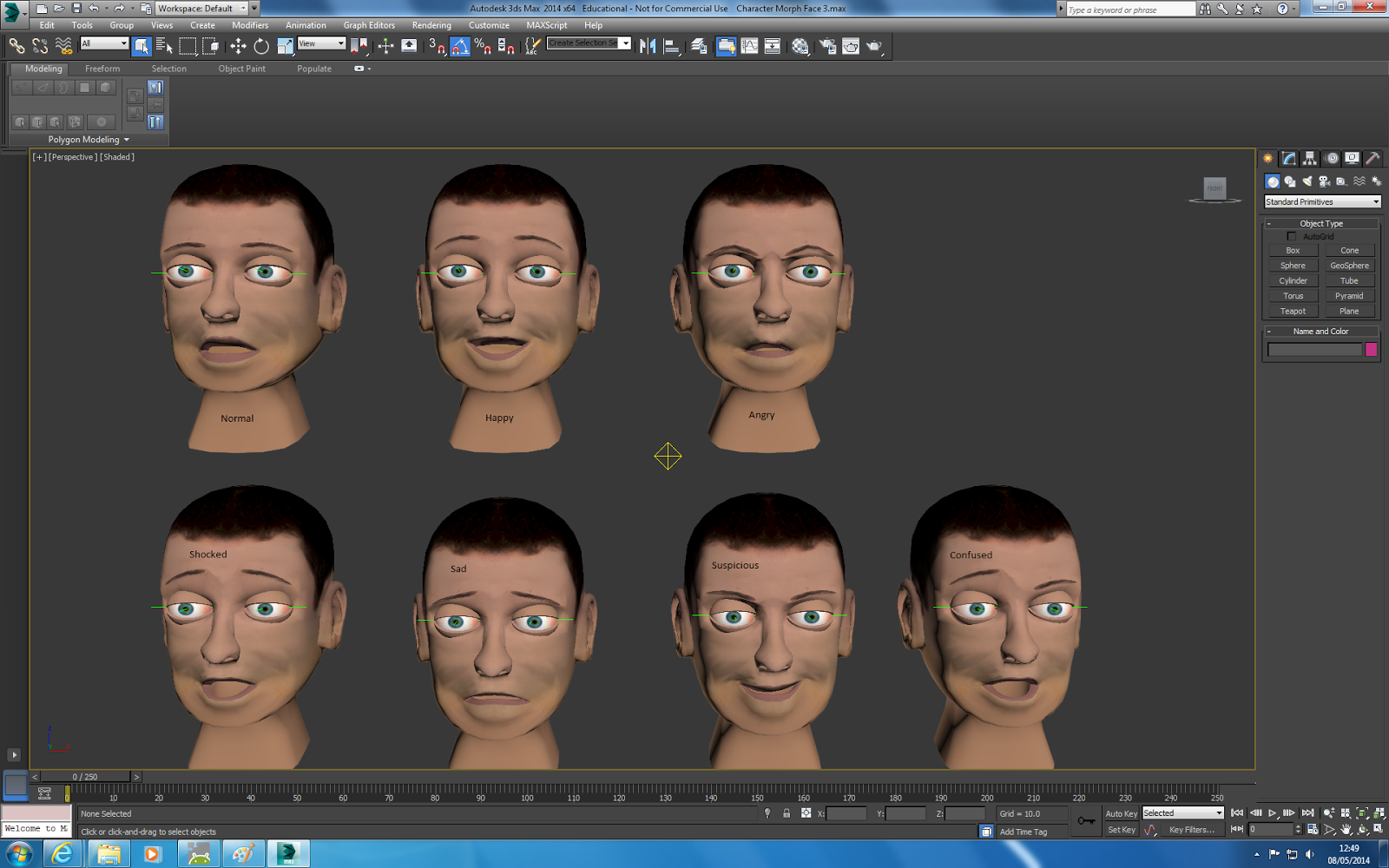Click the Teapot creation button

pos(1293,310)
